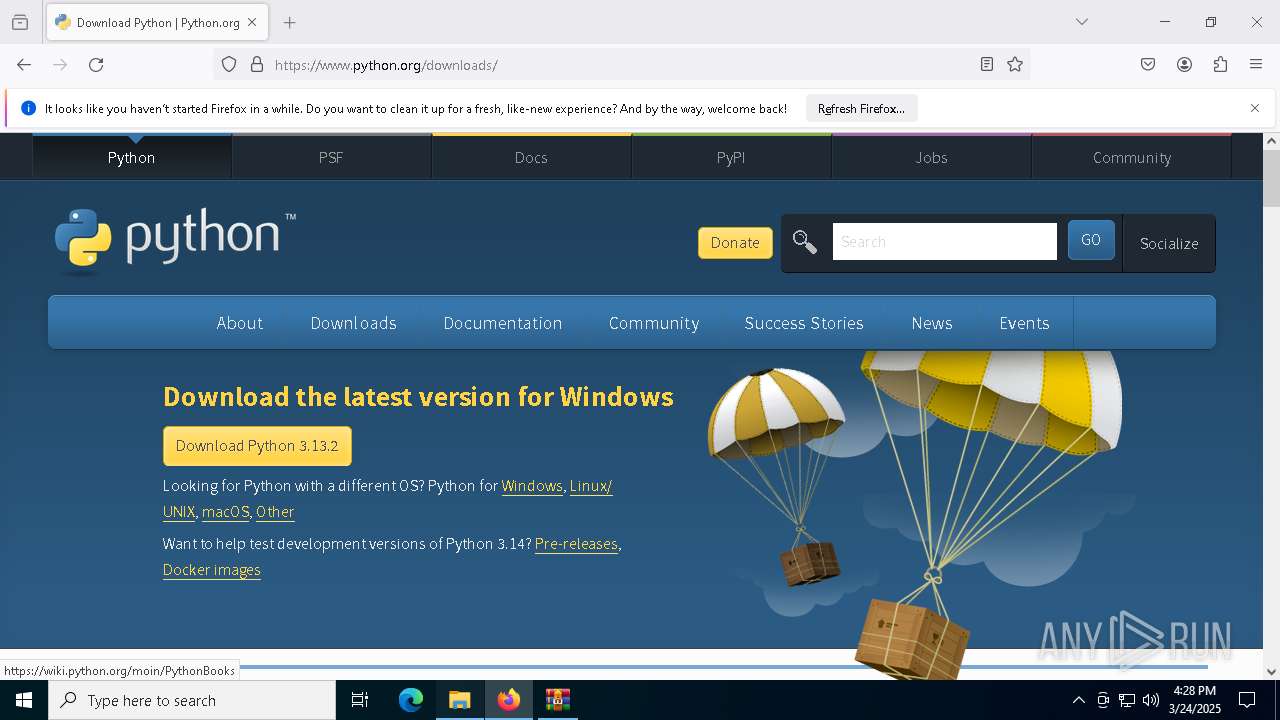This screenshot has height=720, width=1280.
Task: Open the Success Stories menu item
Action: coord(804,323)
